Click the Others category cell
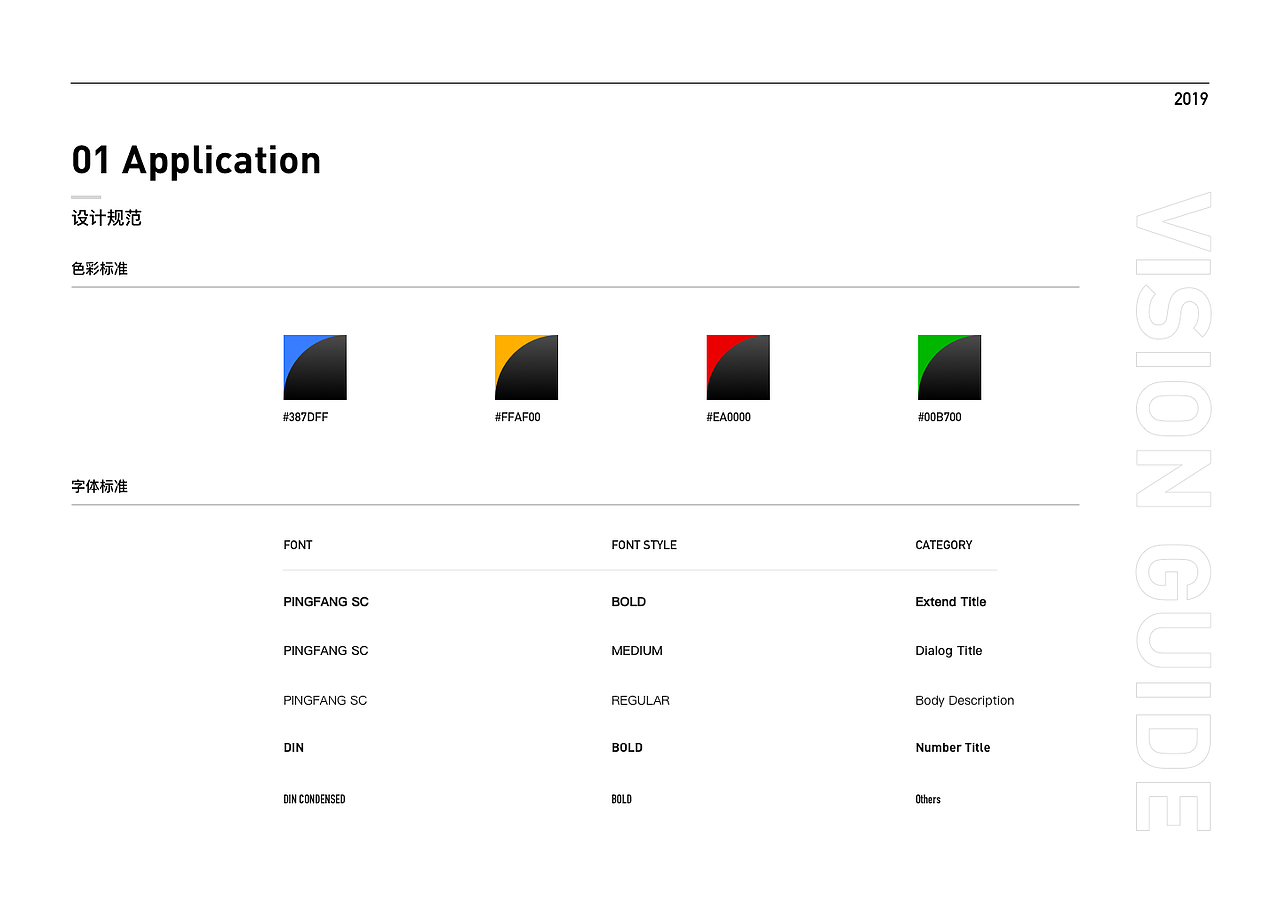Screen dimensions: 1280x910 tap(928, 799)
